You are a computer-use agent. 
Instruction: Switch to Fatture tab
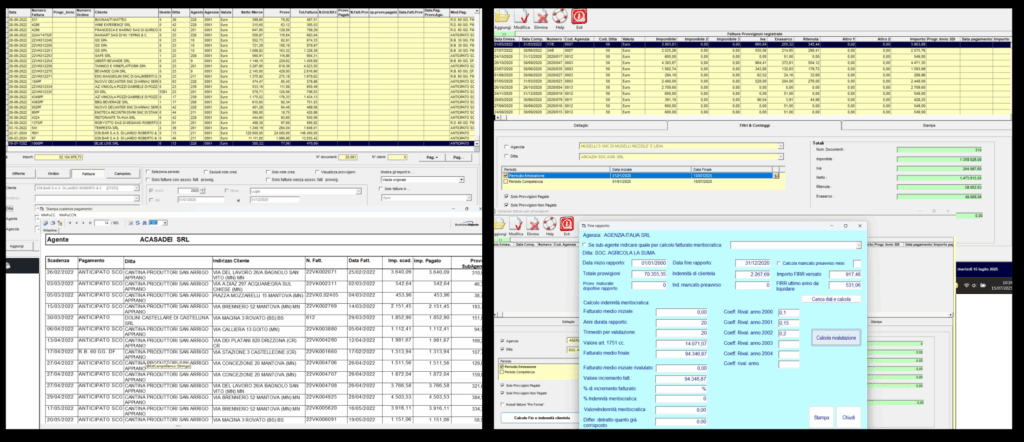pyautogui.click(x=88, y=174)
